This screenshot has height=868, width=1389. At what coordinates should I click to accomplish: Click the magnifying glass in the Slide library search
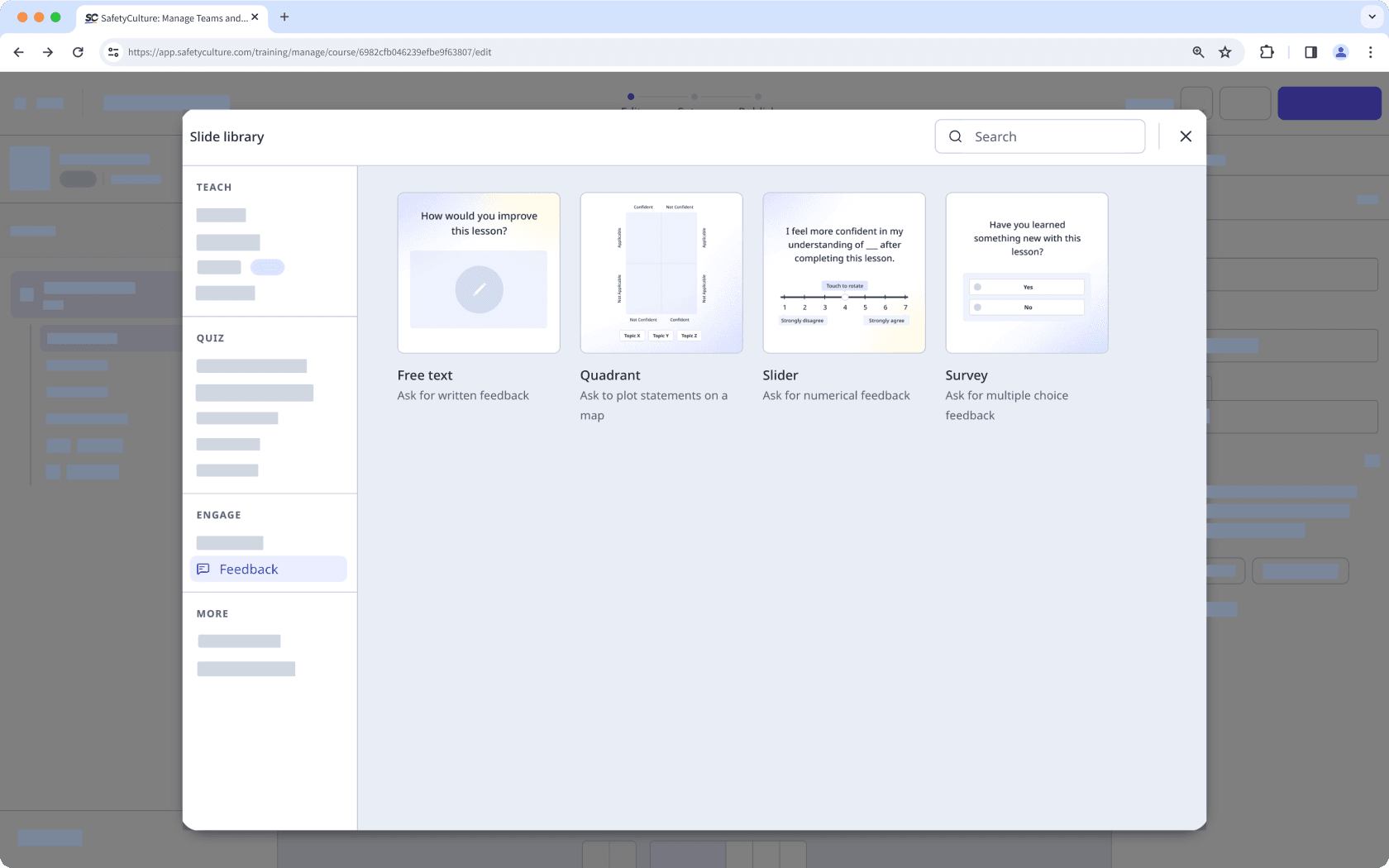(955, 136)
